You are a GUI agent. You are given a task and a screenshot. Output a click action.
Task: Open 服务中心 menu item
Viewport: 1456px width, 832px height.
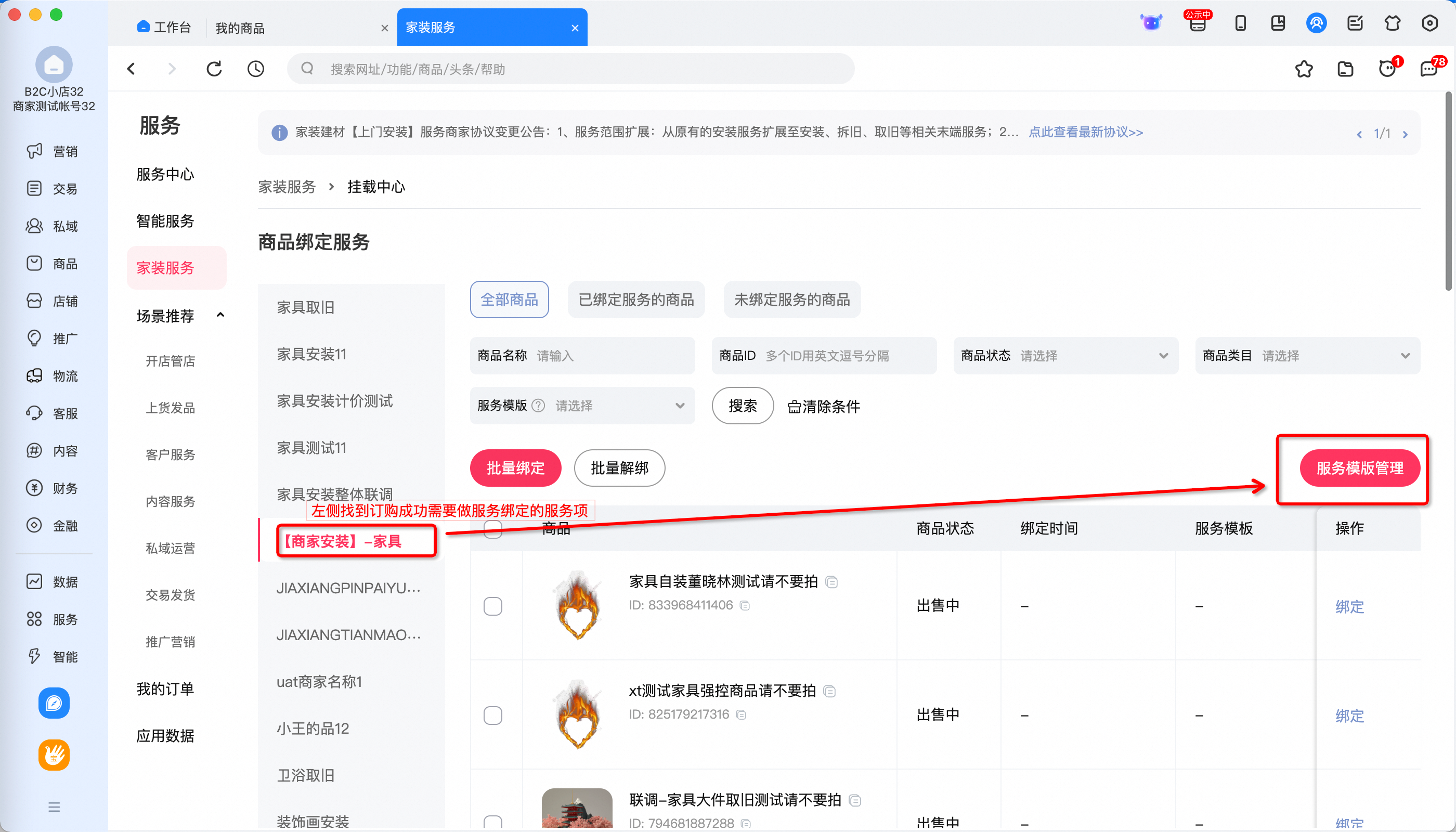(165, 174)
